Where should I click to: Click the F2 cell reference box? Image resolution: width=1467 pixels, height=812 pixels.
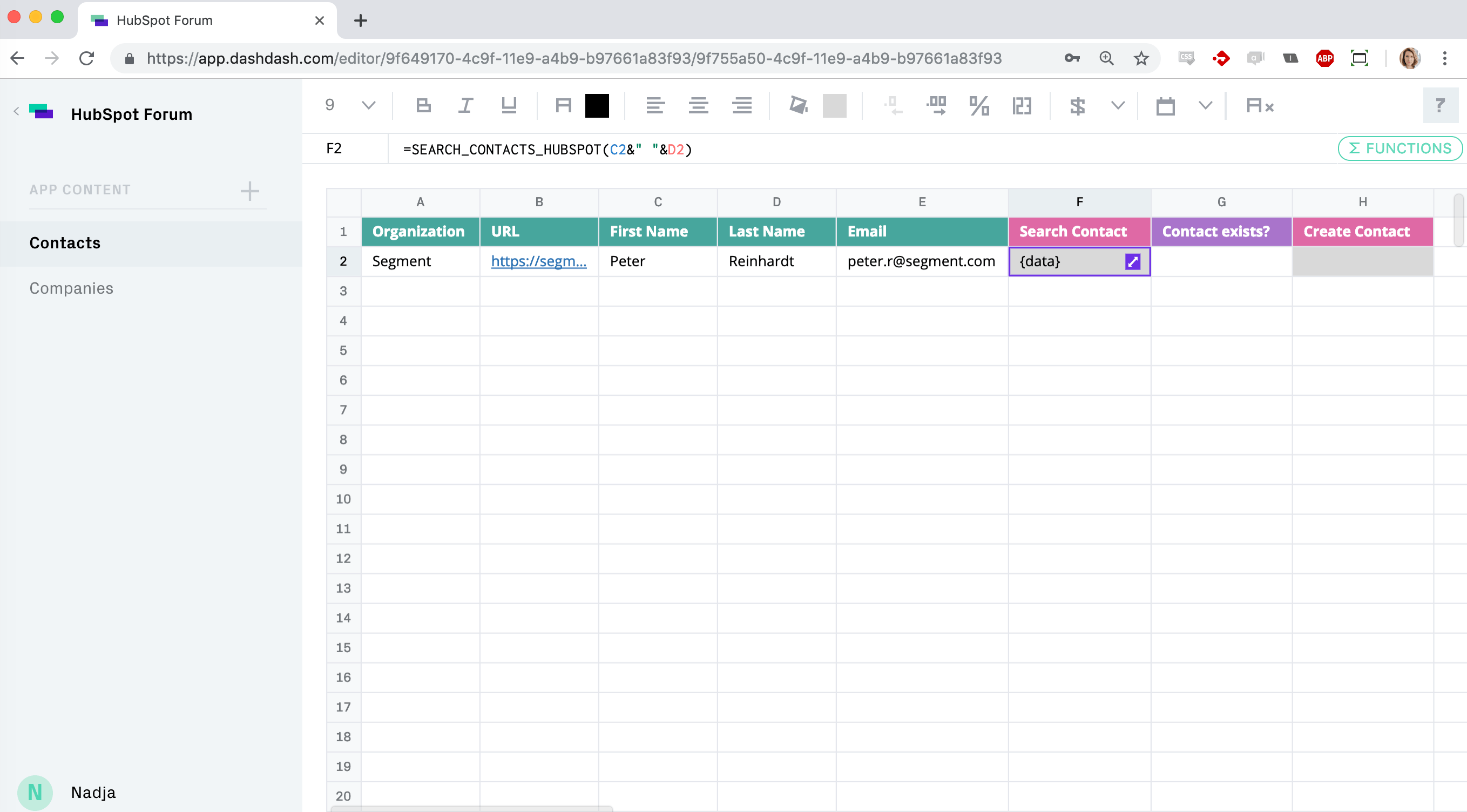pos(345,148)
